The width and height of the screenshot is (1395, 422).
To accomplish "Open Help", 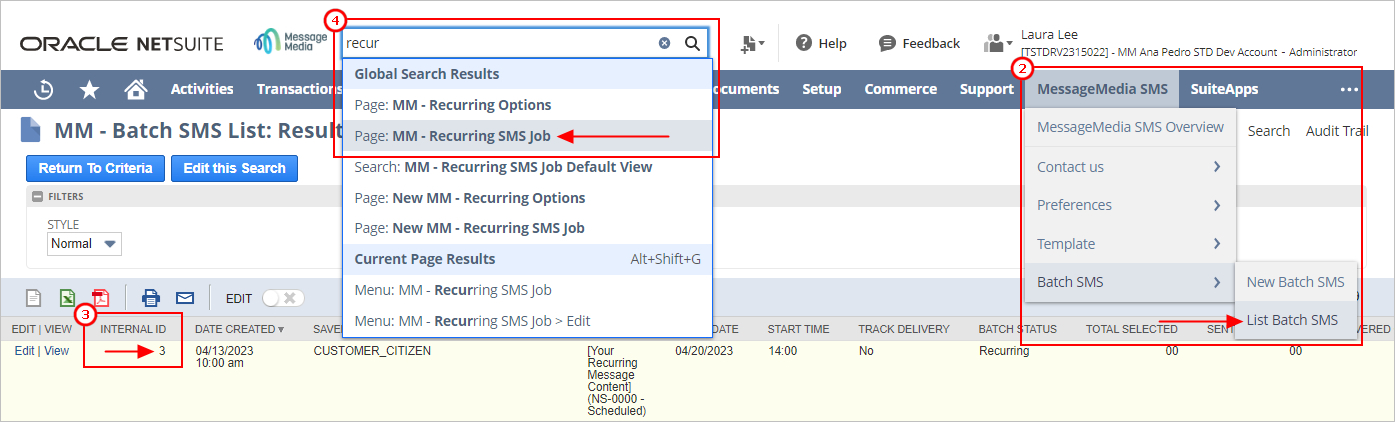I will [x=821, y=43].
